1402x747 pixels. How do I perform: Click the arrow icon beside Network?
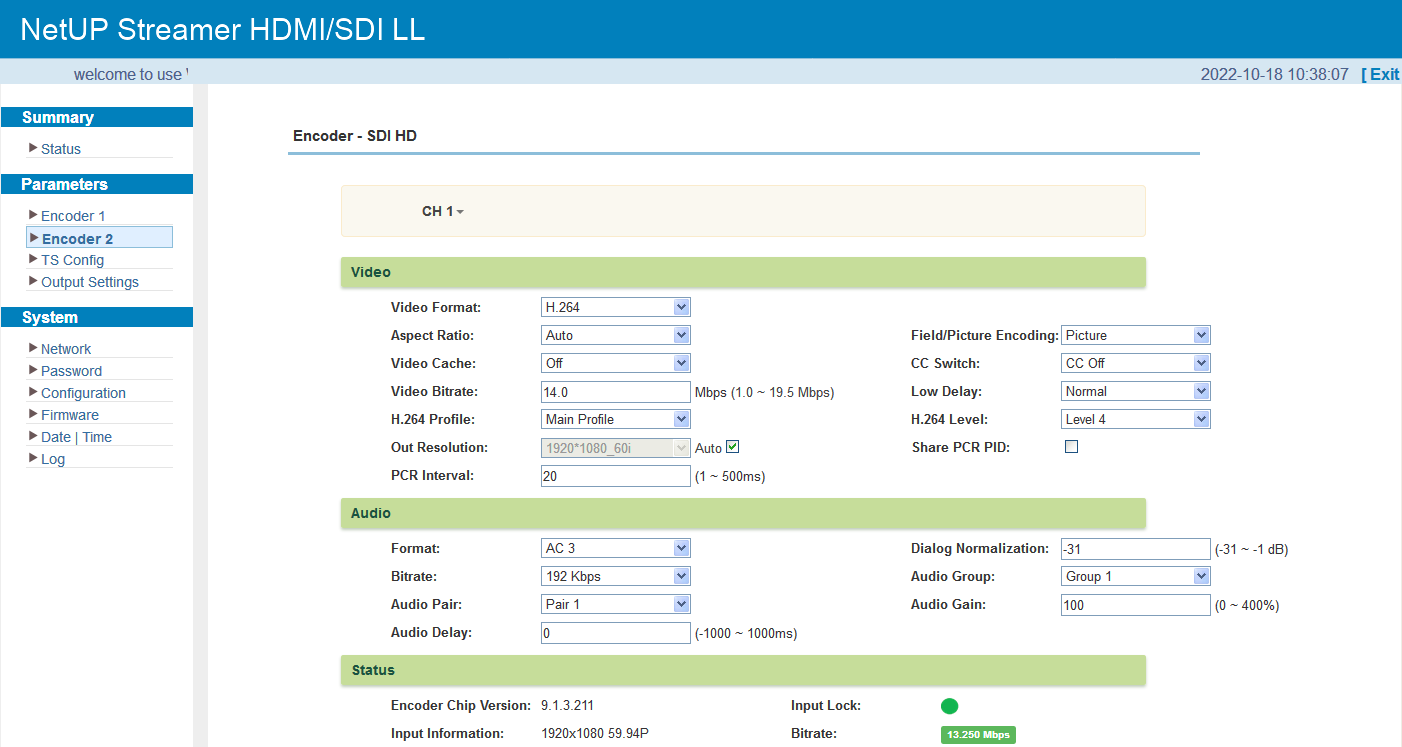[34, 348]
